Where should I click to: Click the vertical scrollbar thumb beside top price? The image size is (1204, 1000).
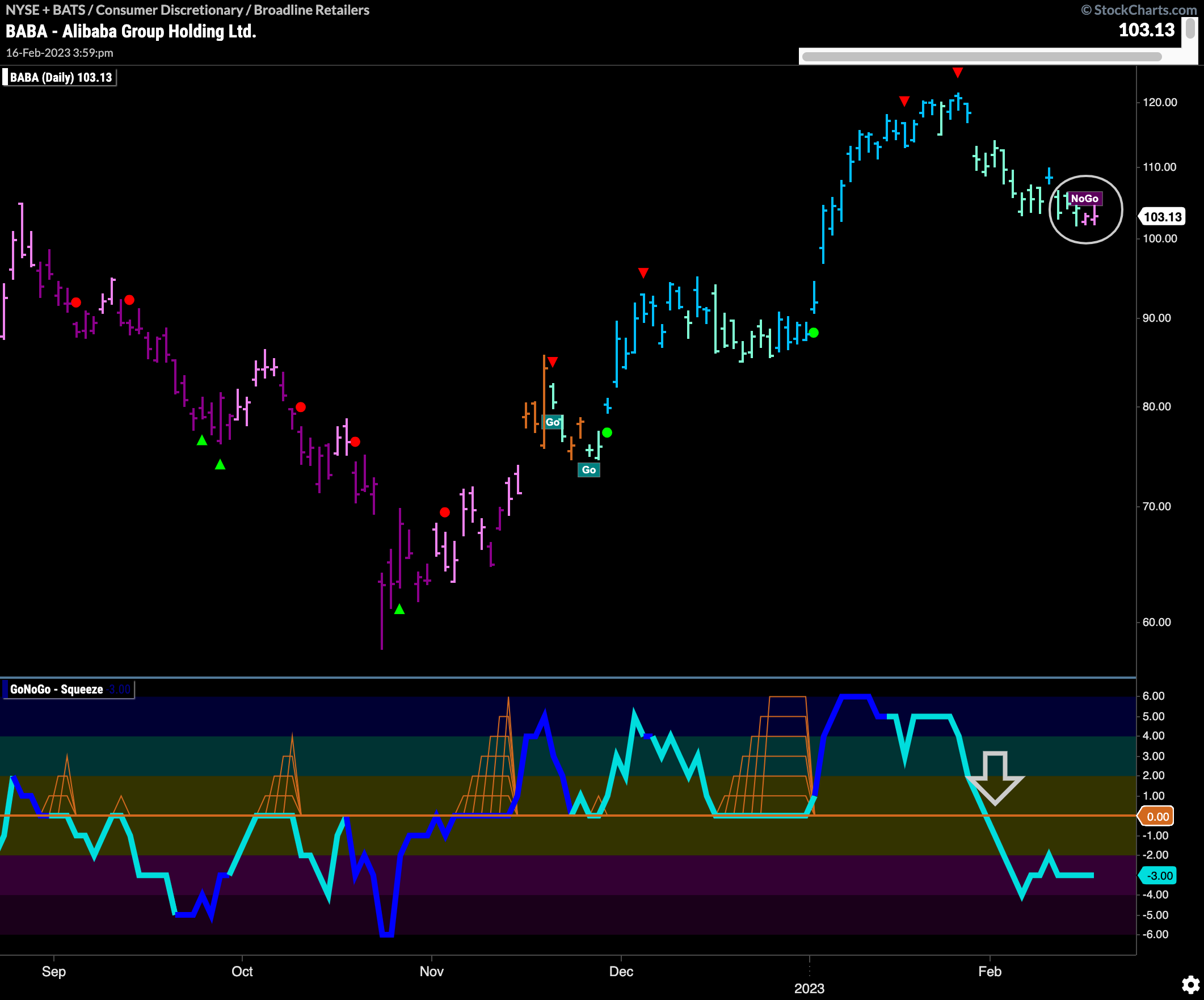[1190, 28]
